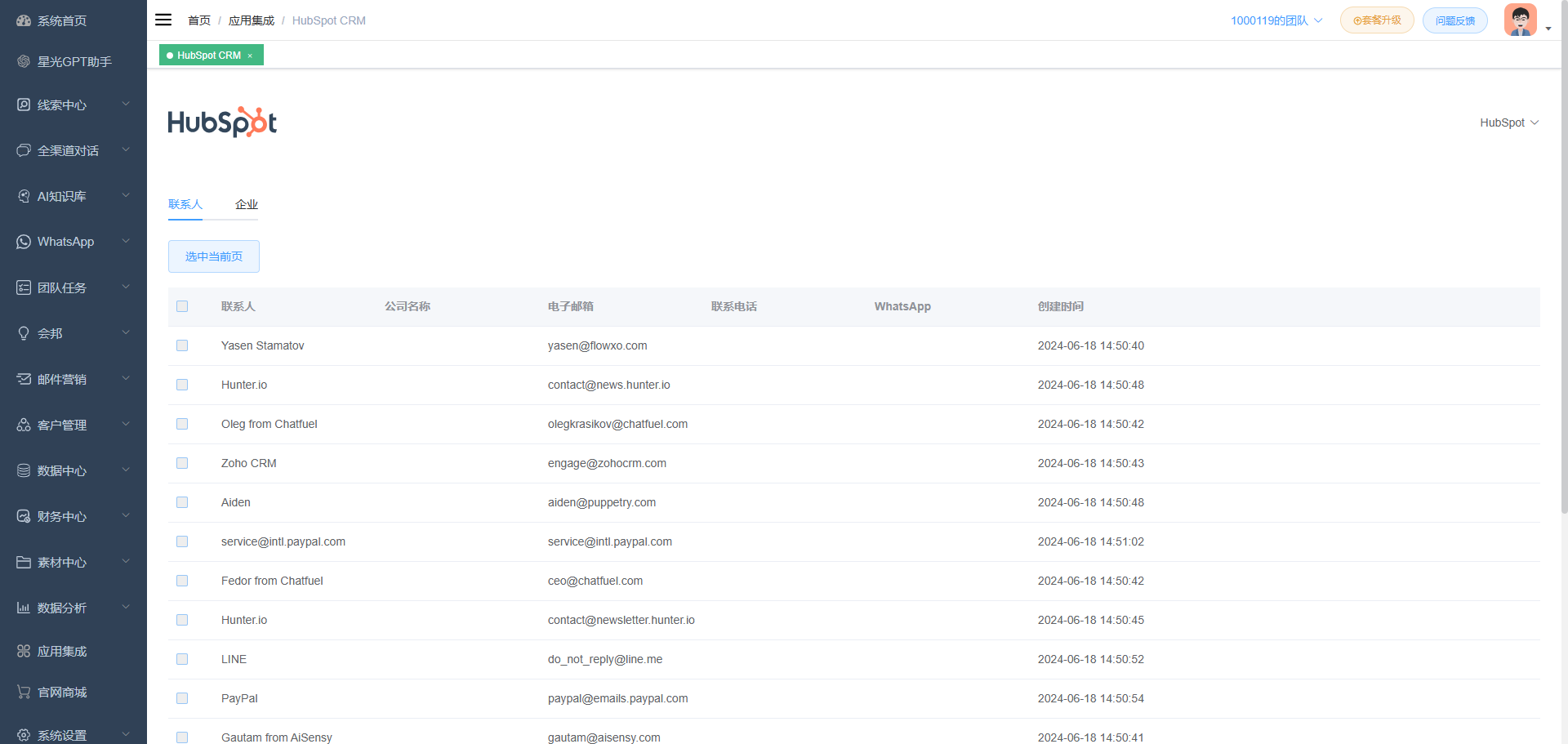1568x744 pixels.
Task: Click the 星光GPT助手 icon
Action: (x=24, y=61)
